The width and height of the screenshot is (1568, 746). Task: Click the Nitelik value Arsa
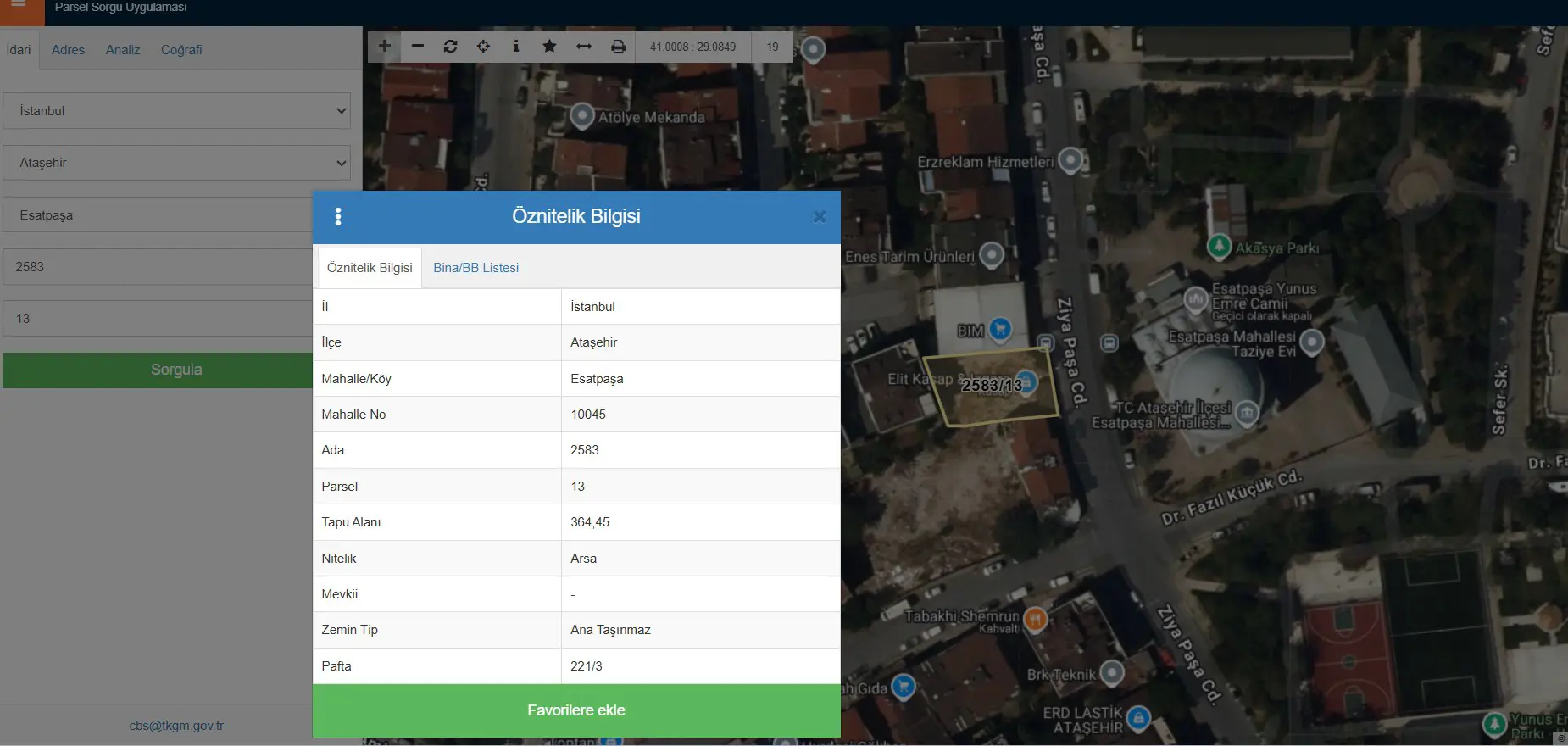pos(584,559)
